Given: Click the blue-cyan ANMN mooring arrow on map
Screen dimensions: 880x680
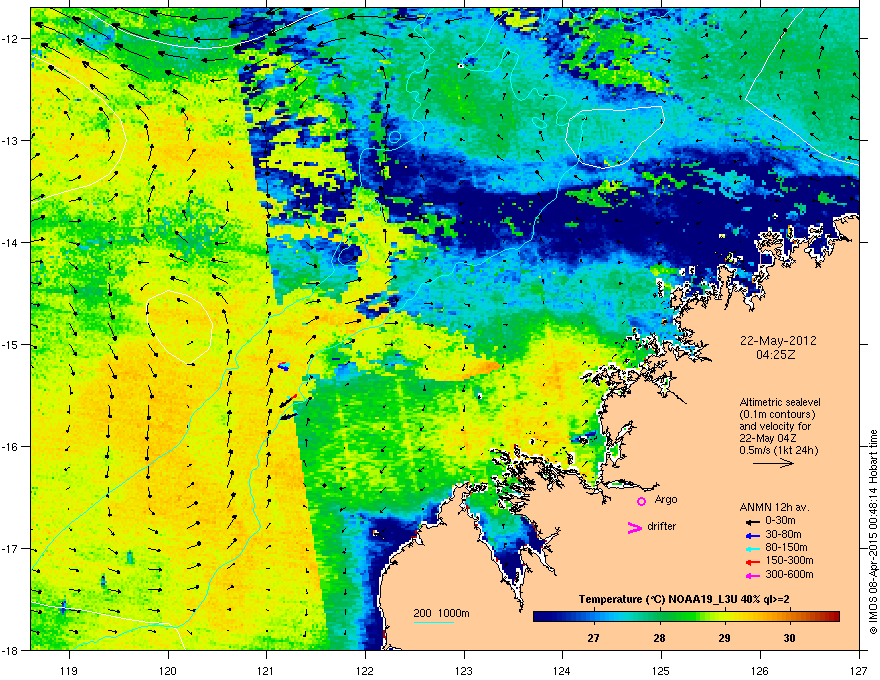Looking at the screenshot, I should click(284, 366).
